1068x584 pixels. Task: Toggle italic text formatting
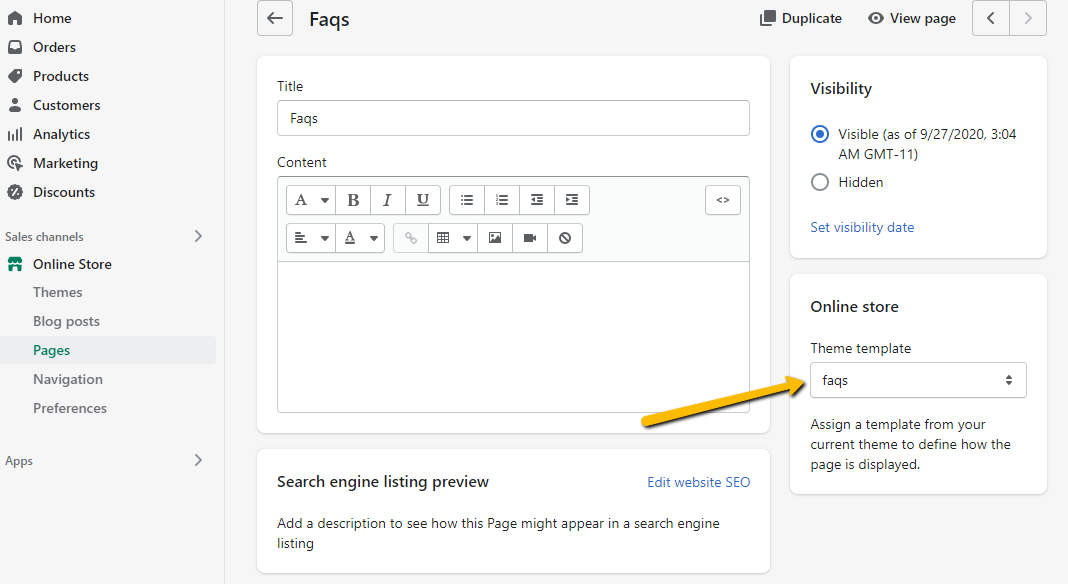click(x=387, y=200)
